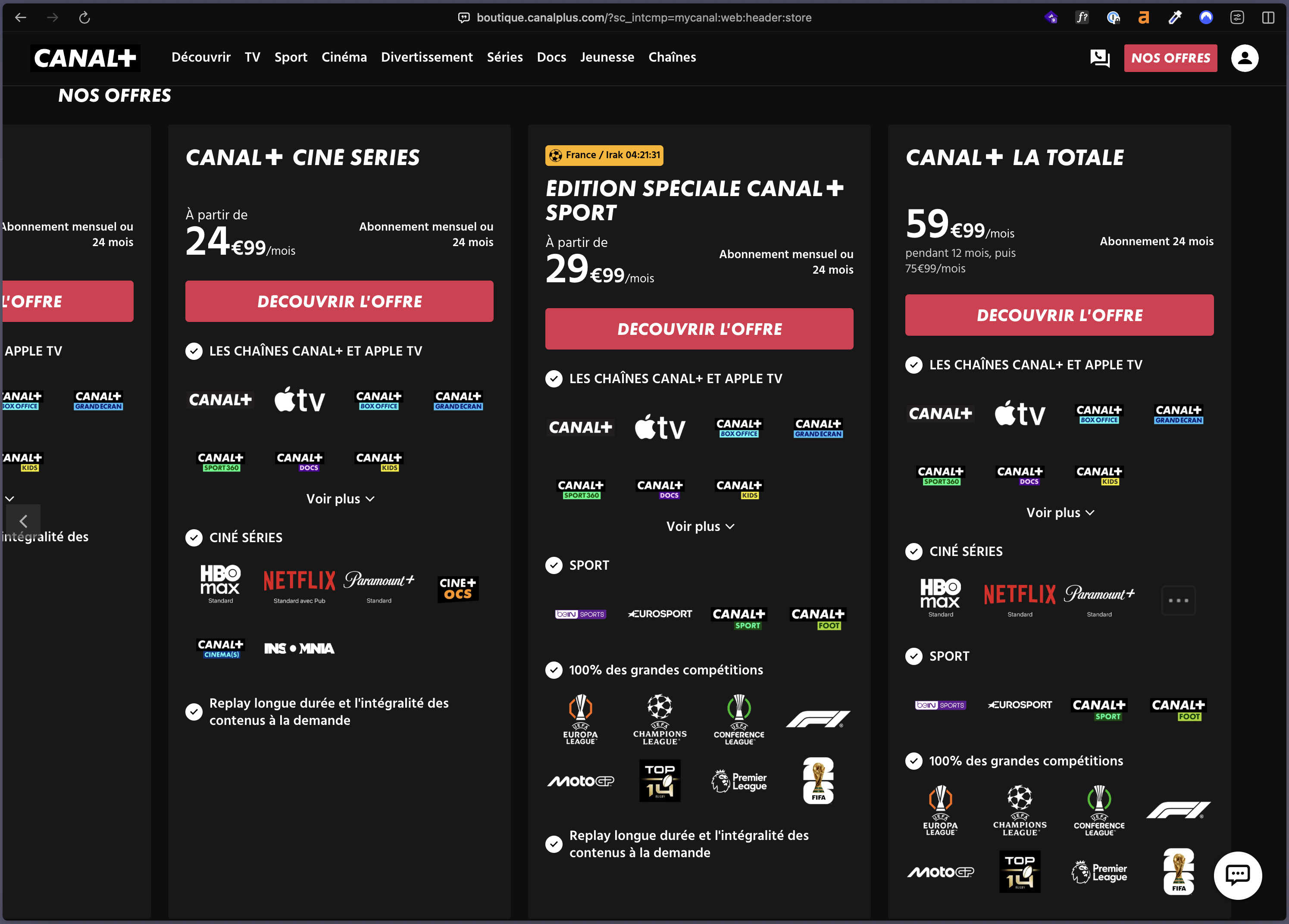The height and width of the screenshot is (924, 1289).
Task: Click the NOS OFFRES button in header
Action: click(1171, 58)
